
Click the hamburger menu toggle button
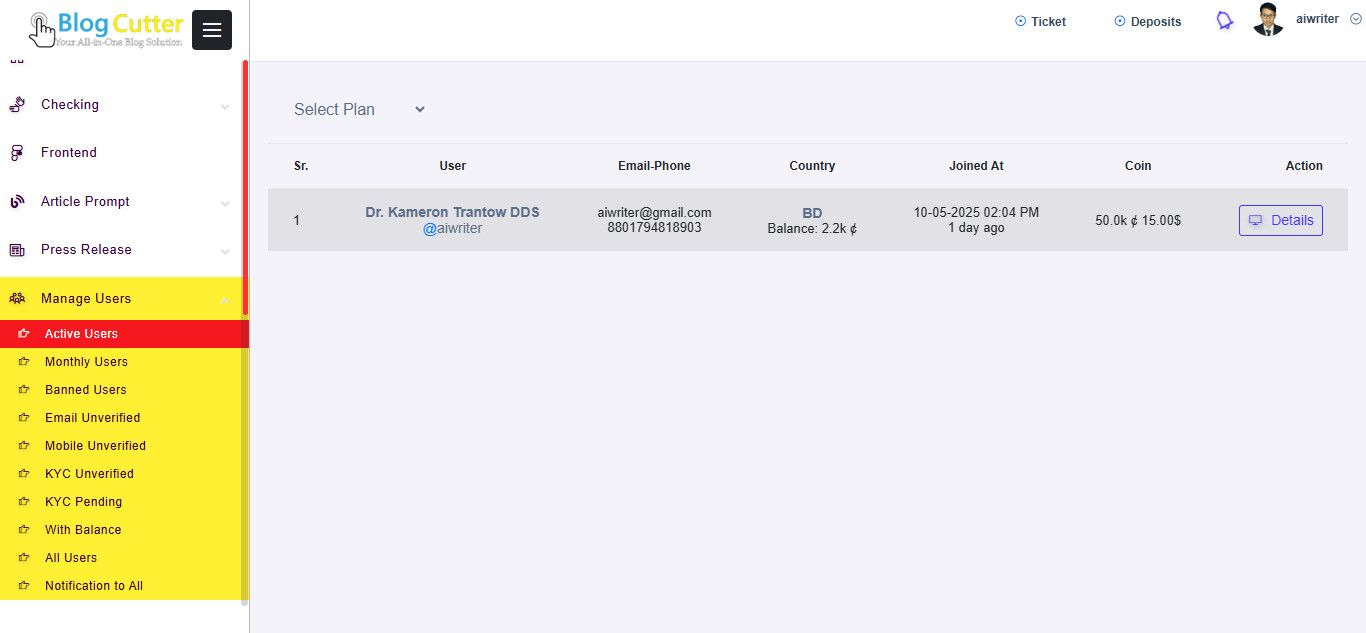click(x=212, y=30)
